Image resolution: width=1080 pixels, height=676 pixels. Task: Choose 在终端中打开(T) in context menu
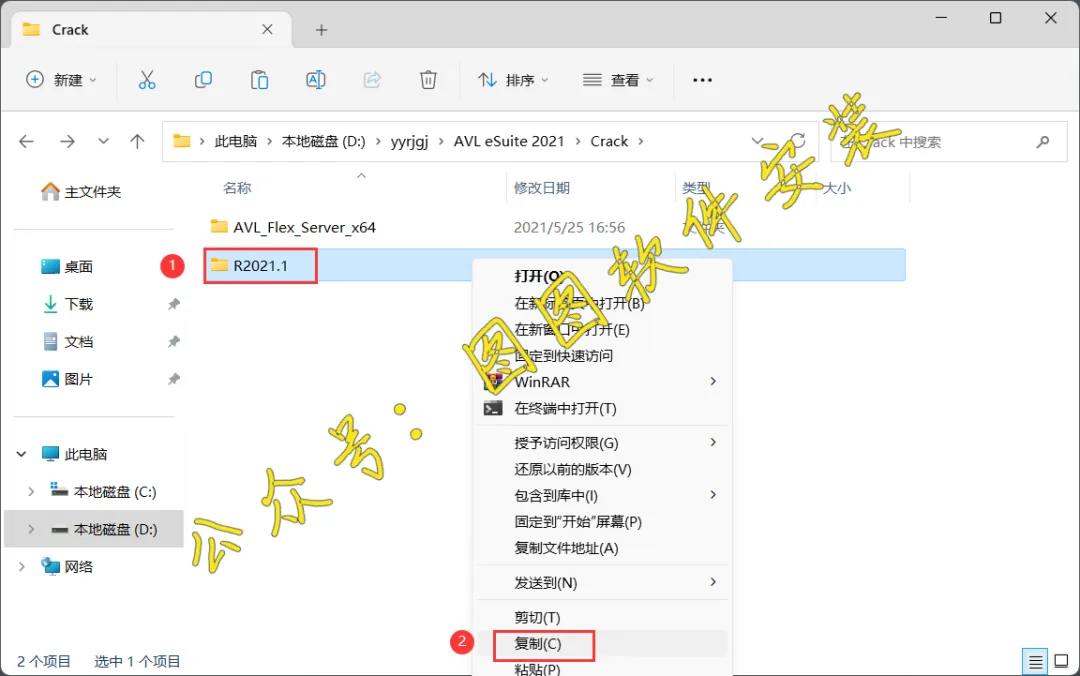tap(603, 408)
